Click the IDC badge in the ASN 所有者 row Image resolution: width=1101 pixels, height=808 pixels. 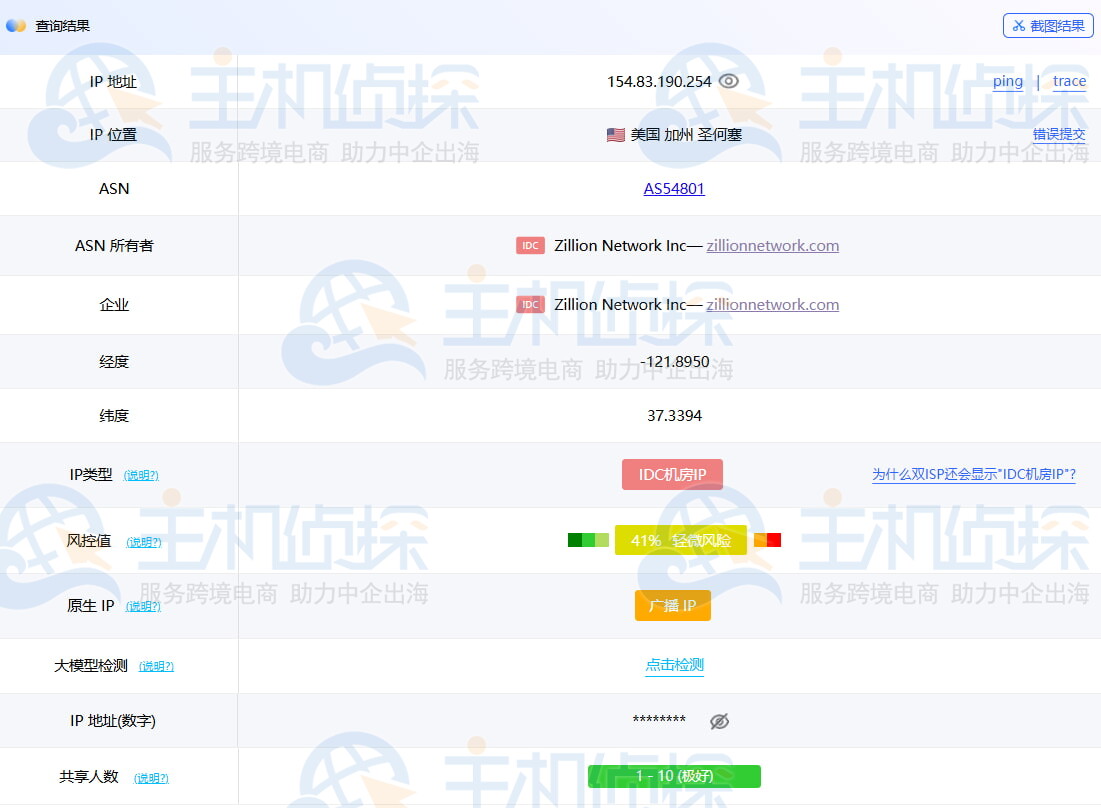[x=530, y=245]
